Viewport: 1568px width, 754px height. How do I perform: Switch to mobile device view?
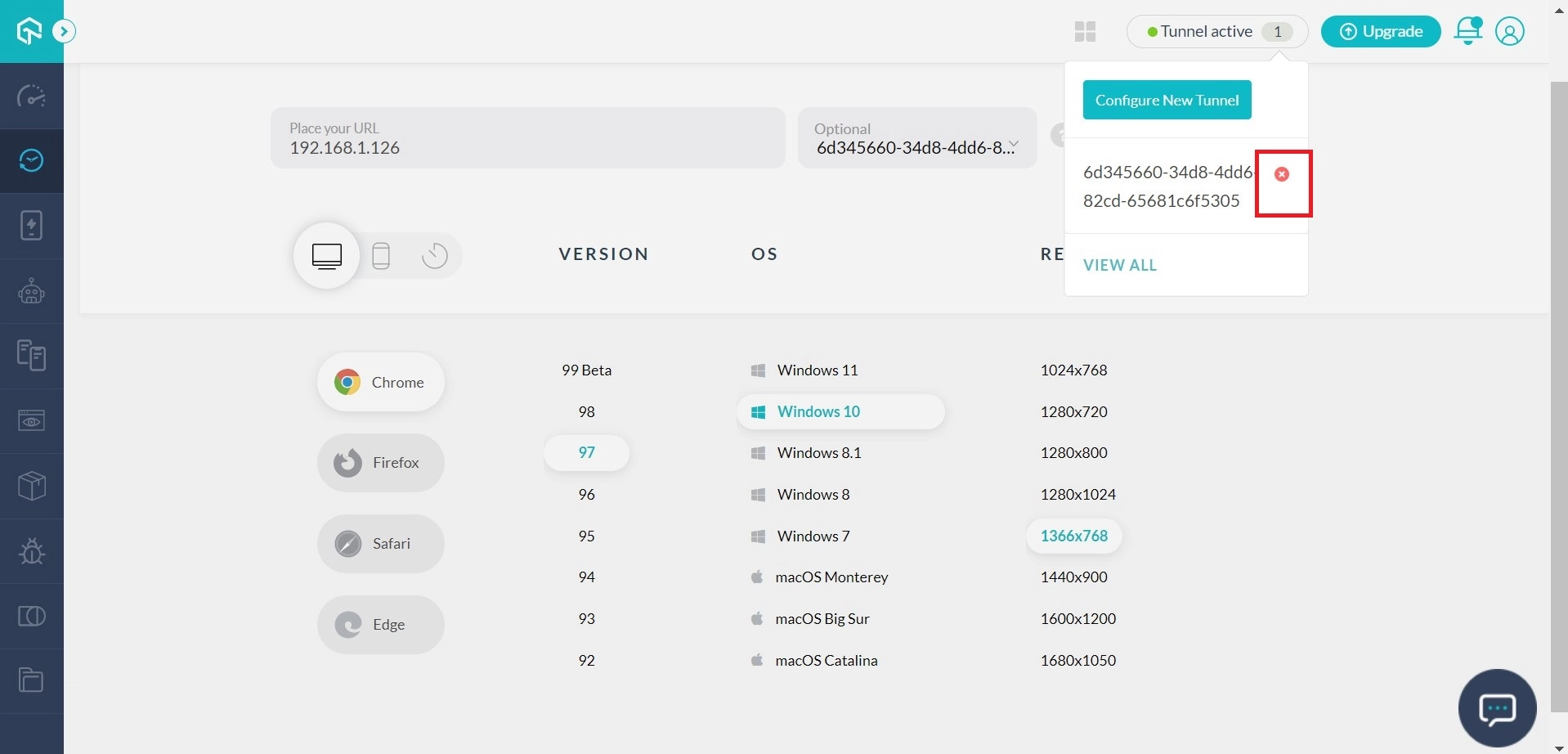(381, 256)
